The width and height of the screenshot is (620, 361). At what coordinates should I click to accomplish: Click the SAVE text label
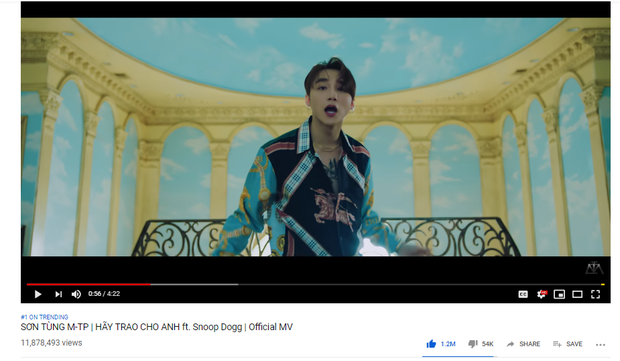pyautogui.click(x=574, y=344)
